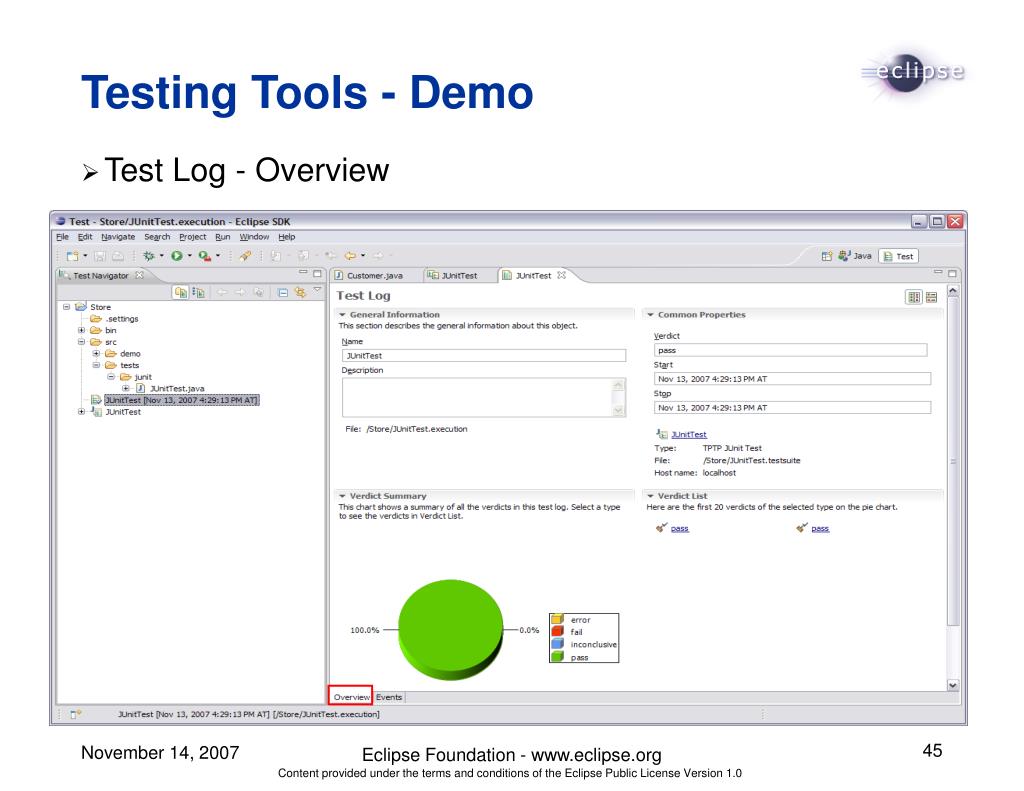Screen dimensions: 1024x791
Task: Collapse the src folder node
Action: click(x=81, y=342)
